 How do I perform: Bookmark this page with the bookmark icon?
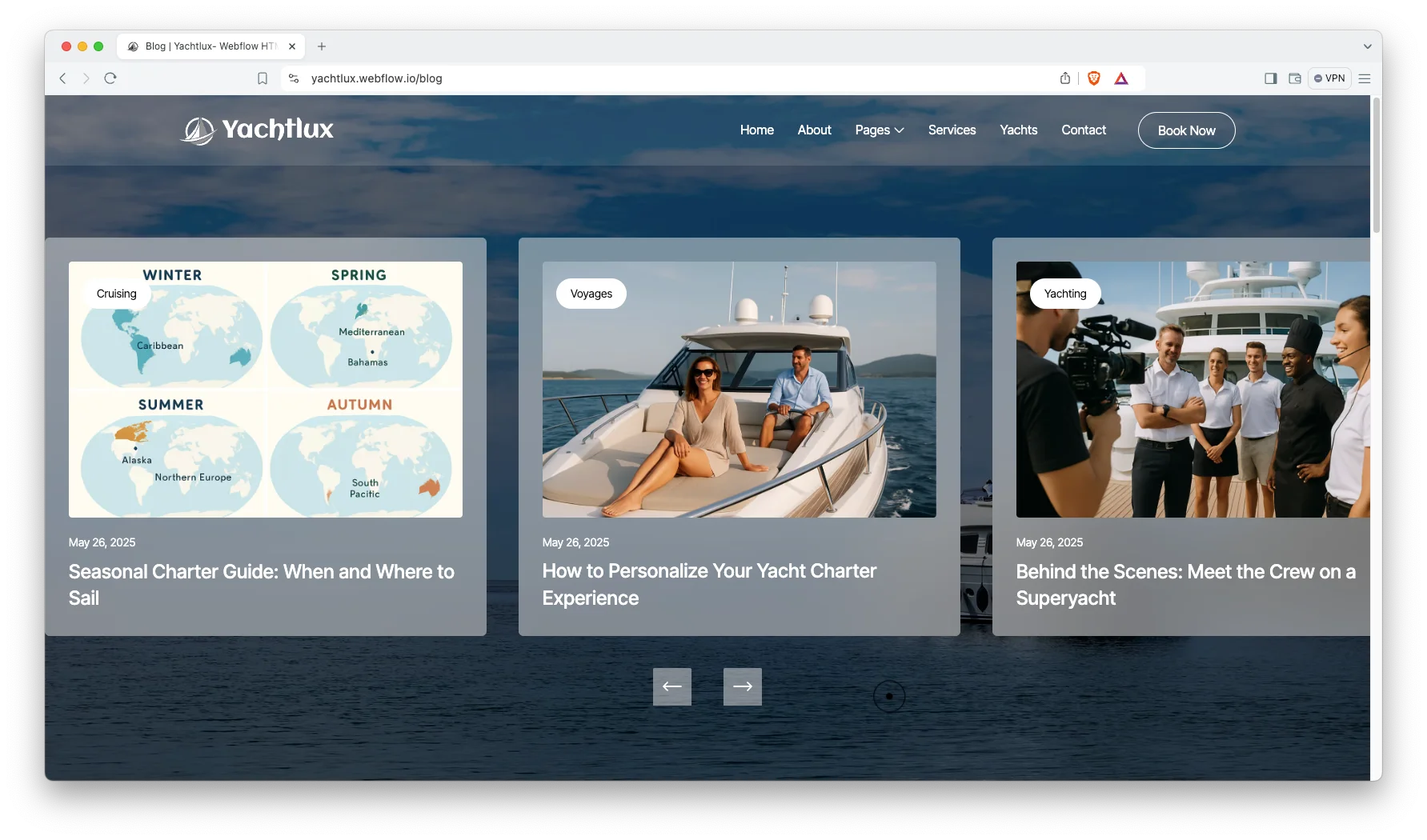(263, 78)
